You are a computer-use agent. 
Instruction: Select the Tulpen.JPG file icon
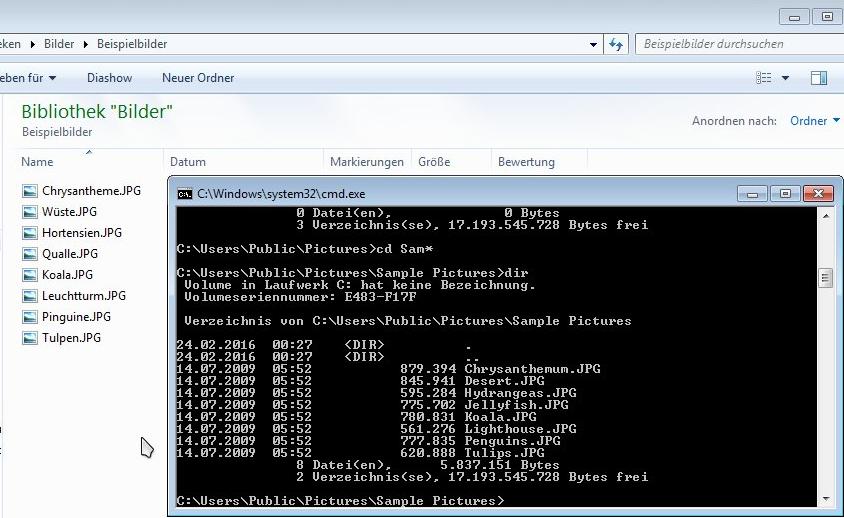30,338
